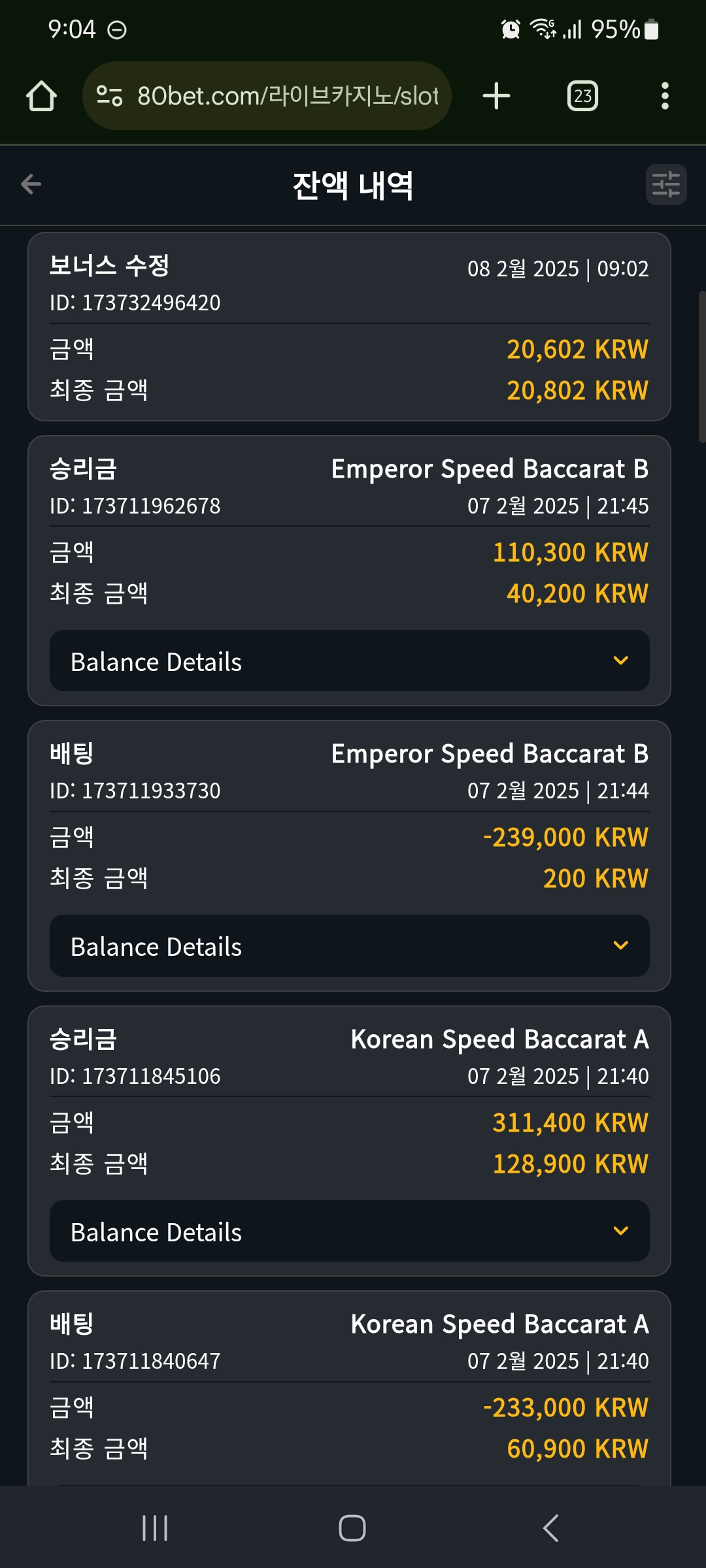Go back using the page header arrow

point(31,184)
